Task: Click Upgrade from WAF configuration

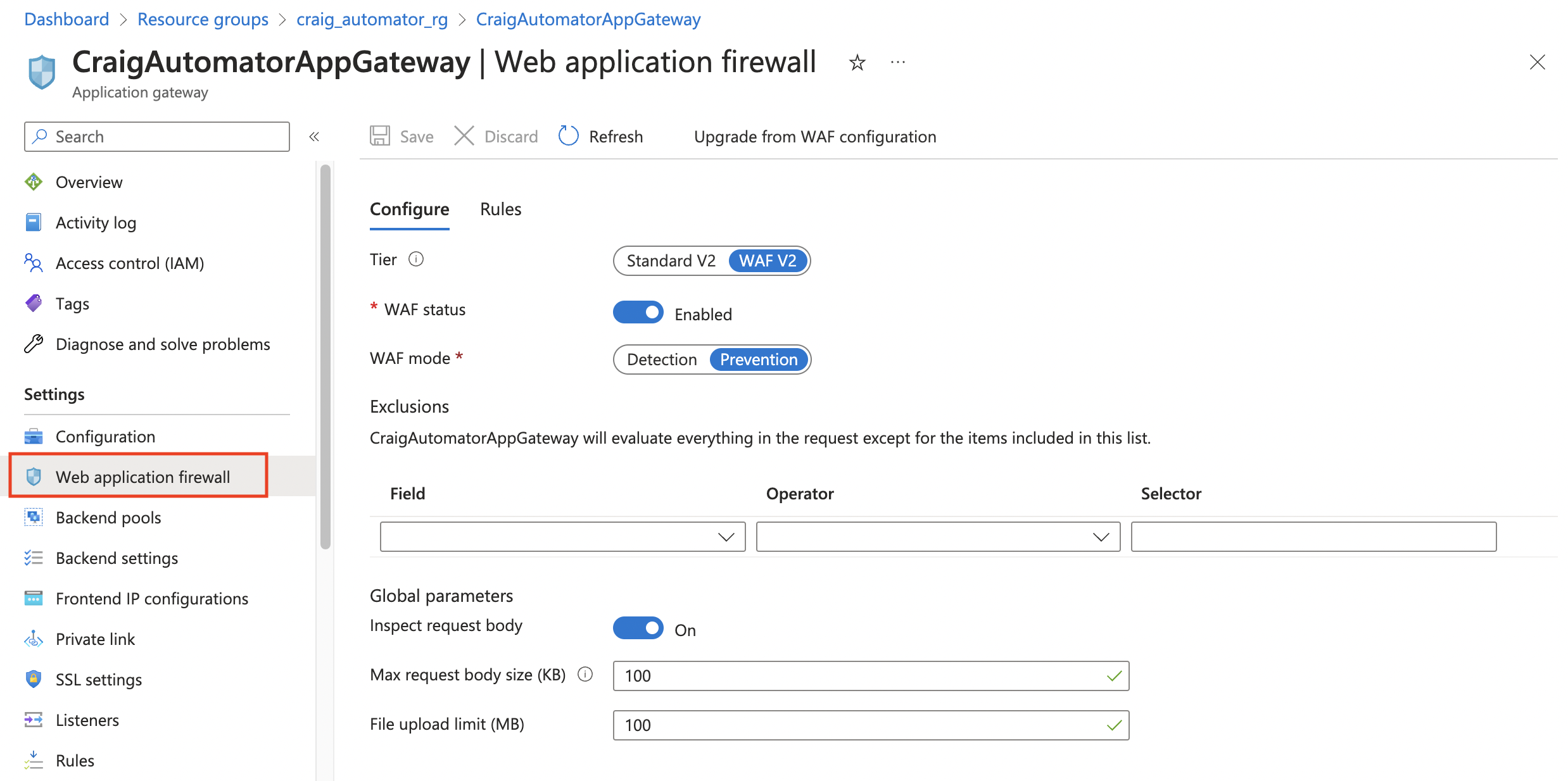Action: pos(814,137)
